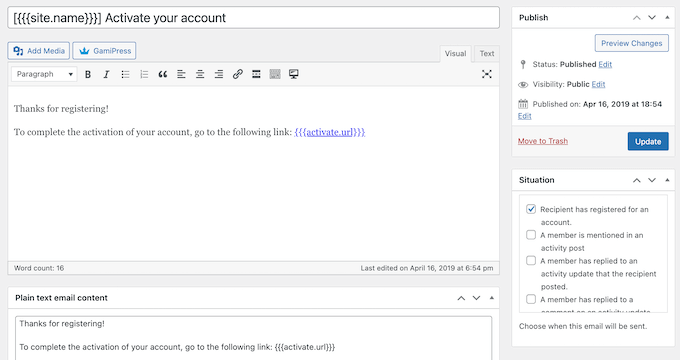Image resolution: width=680 pixels, height=360 pixels.
Task: Open the {{{activate.url}}} link in editor
Action: (x=330, y=132)
